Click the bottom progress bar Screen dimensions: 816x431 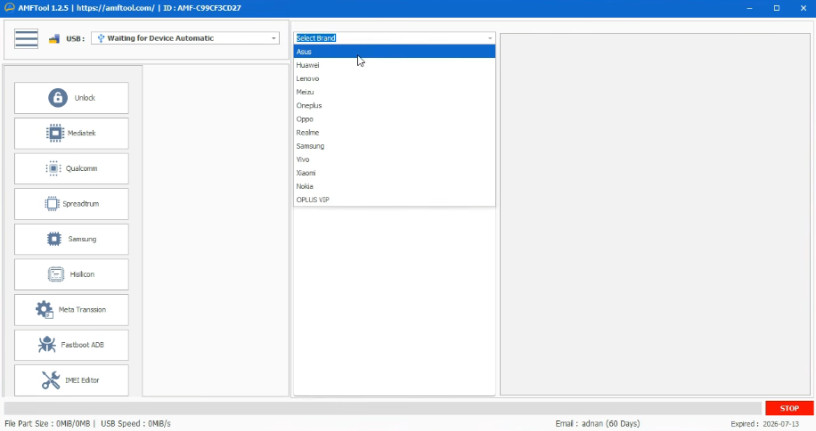point(383,408)
